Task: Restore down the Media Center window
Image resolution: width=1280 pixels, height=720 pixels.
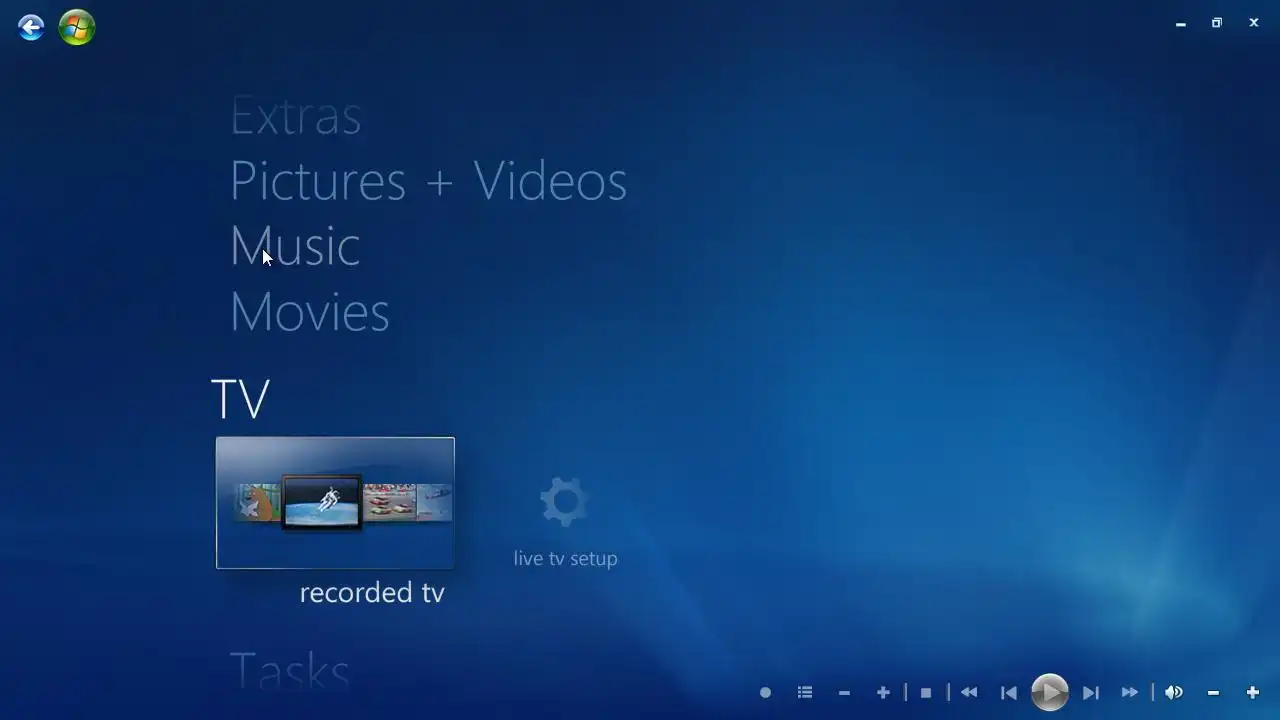Action: coord(1217,23)
